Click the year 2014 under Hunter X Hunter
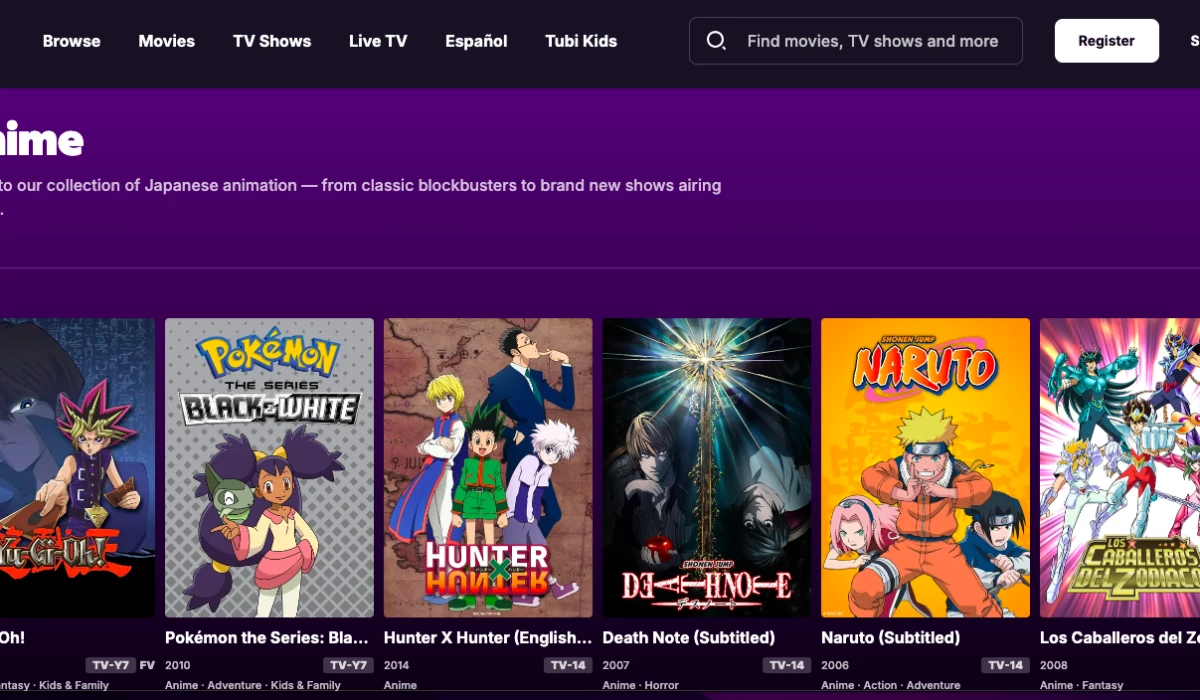Viewport: 1200px width, 700px height. click(397, 665)
